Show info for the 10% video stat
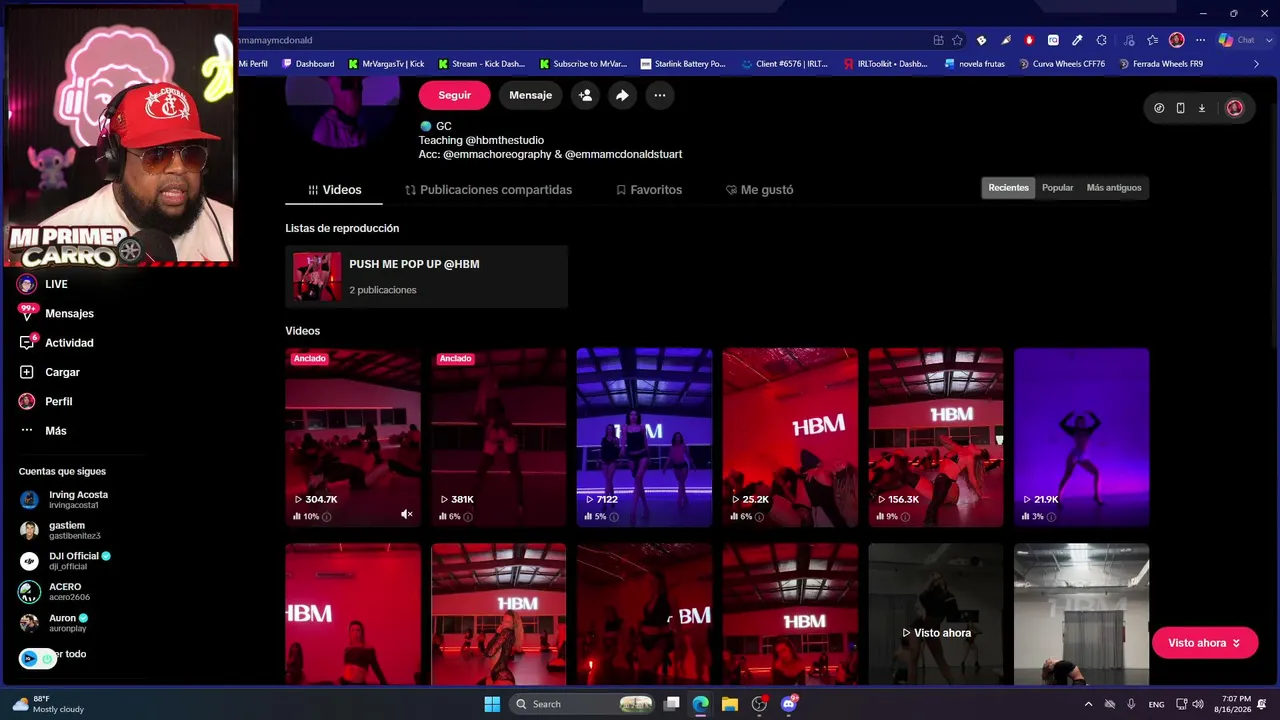This screenshot has height=720, width=1280. coord(327,517)
